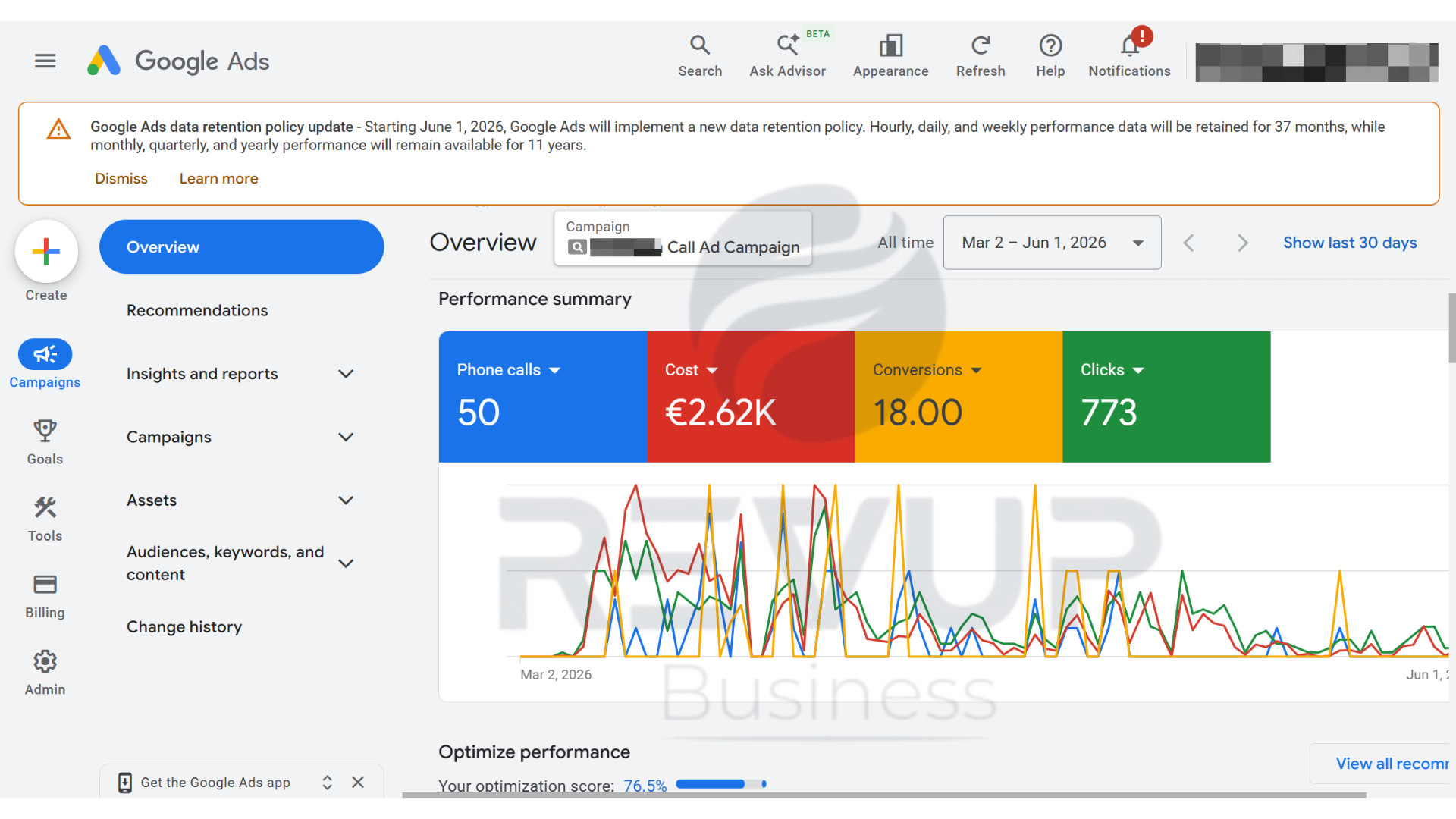Click the Google Ads logo
1456x819 pixels.
pyautogui.click(x=178, y=61)
